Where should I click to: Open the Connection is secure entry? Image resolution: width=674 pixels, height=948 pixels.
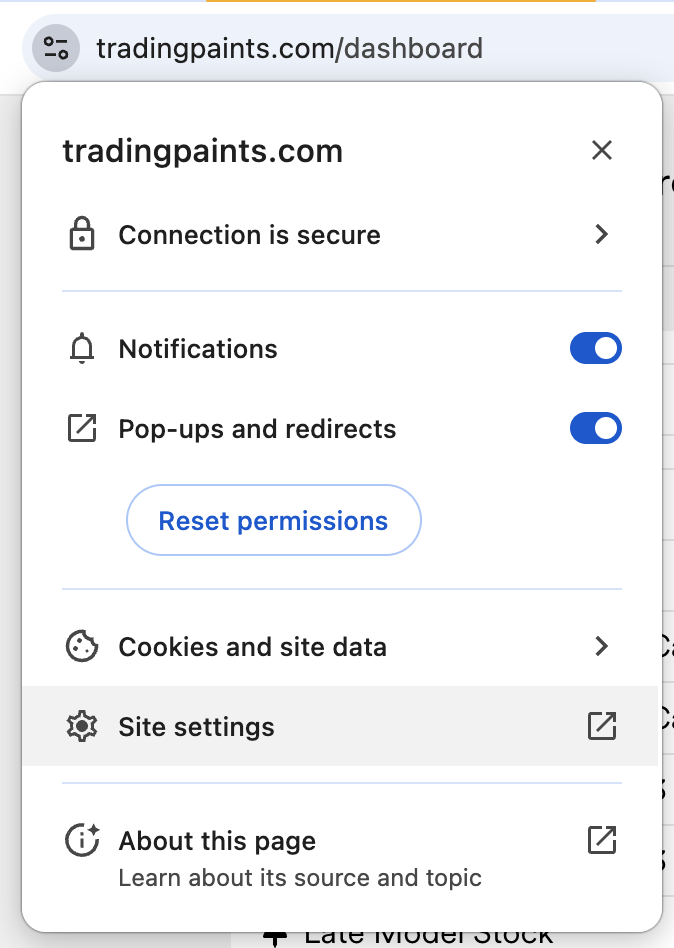[x=250, y=235]
